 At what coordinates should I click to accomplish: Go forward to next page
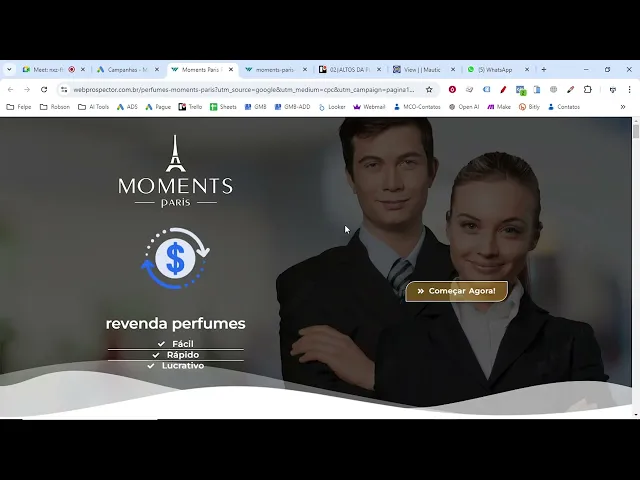27,90
